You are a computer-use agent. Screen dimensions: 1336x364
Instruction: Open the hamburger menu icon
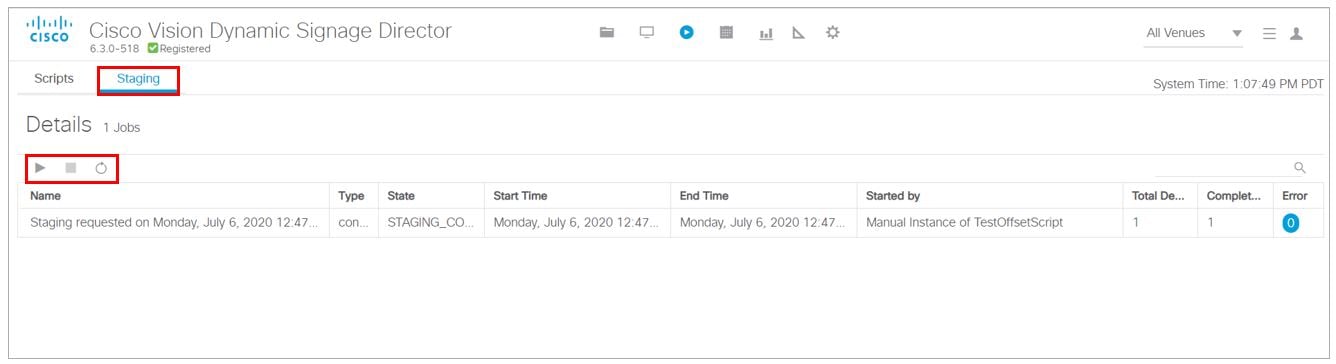(1269, 33)
